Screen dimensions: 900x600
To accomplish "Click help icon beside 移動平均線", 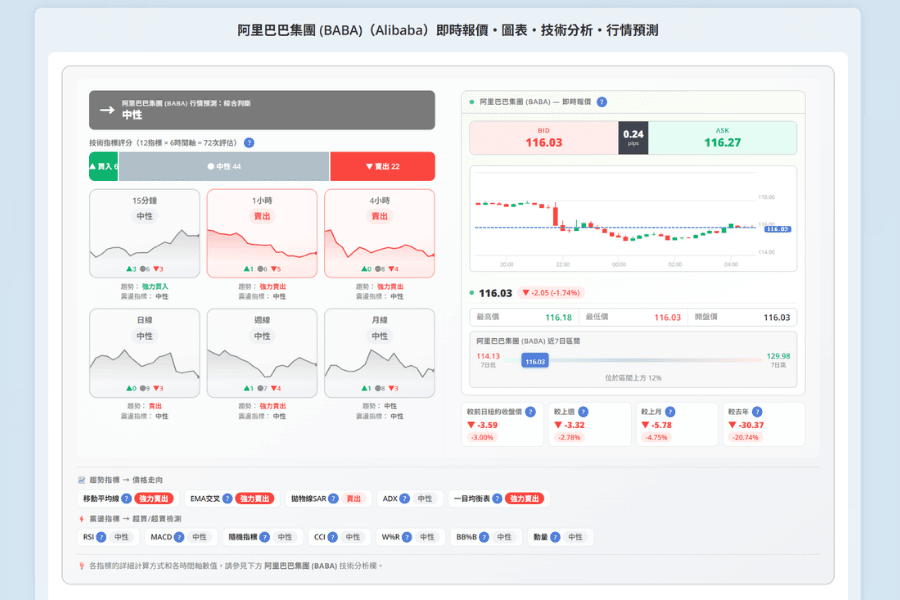I will tap(126, 498).
